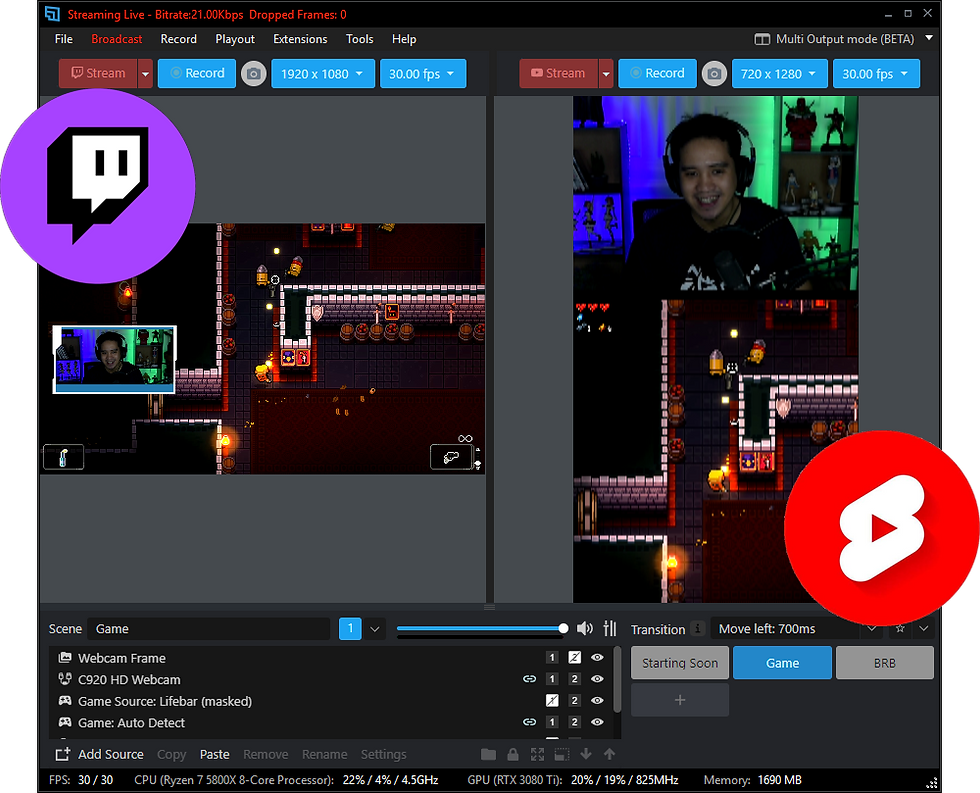Add a new scene with plus button
The image size is (980, 793).
[x=680, y=700]
